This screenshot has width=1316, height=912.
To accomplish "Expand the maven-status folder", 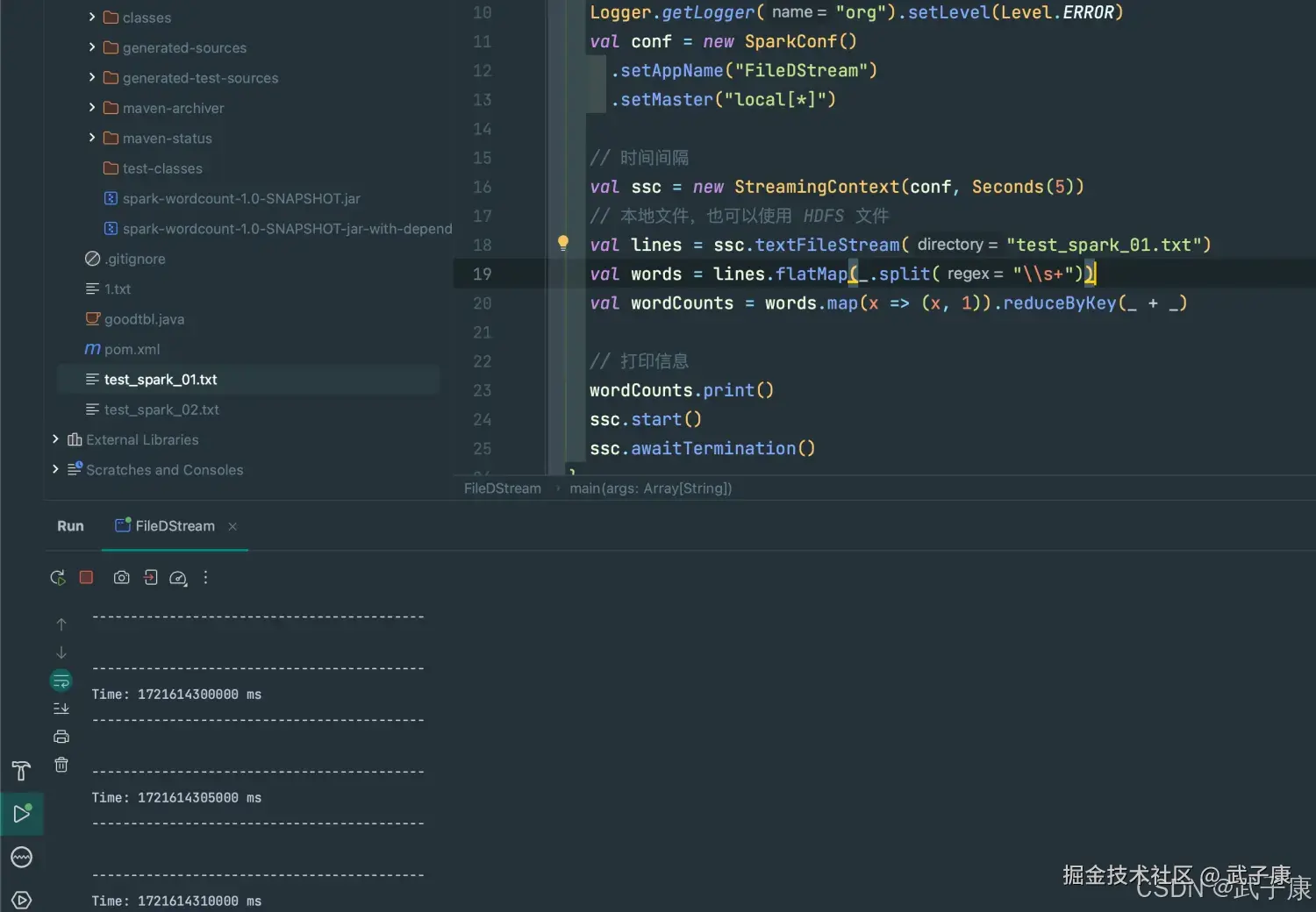I will pyautogui.click(x=91, y=138).
